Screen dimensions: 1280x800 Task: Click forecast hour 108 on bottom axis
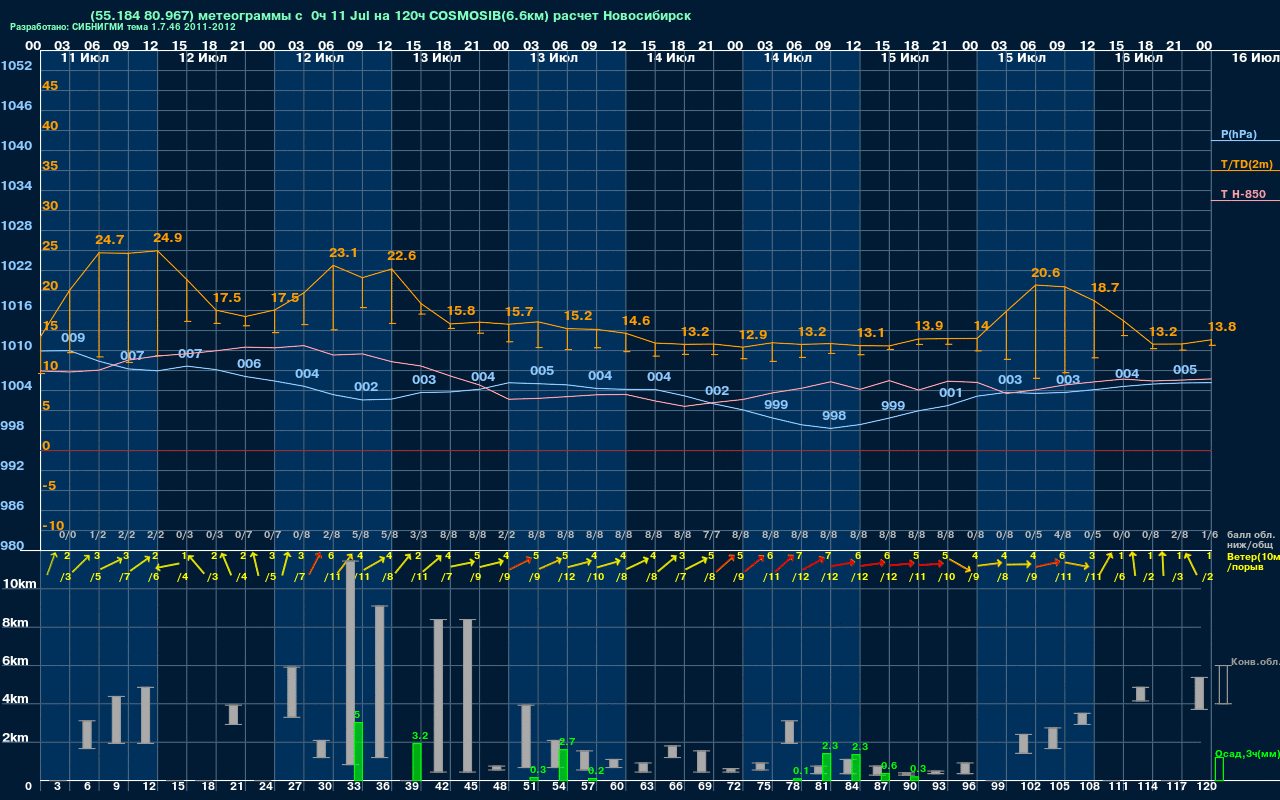[1088, 788]
